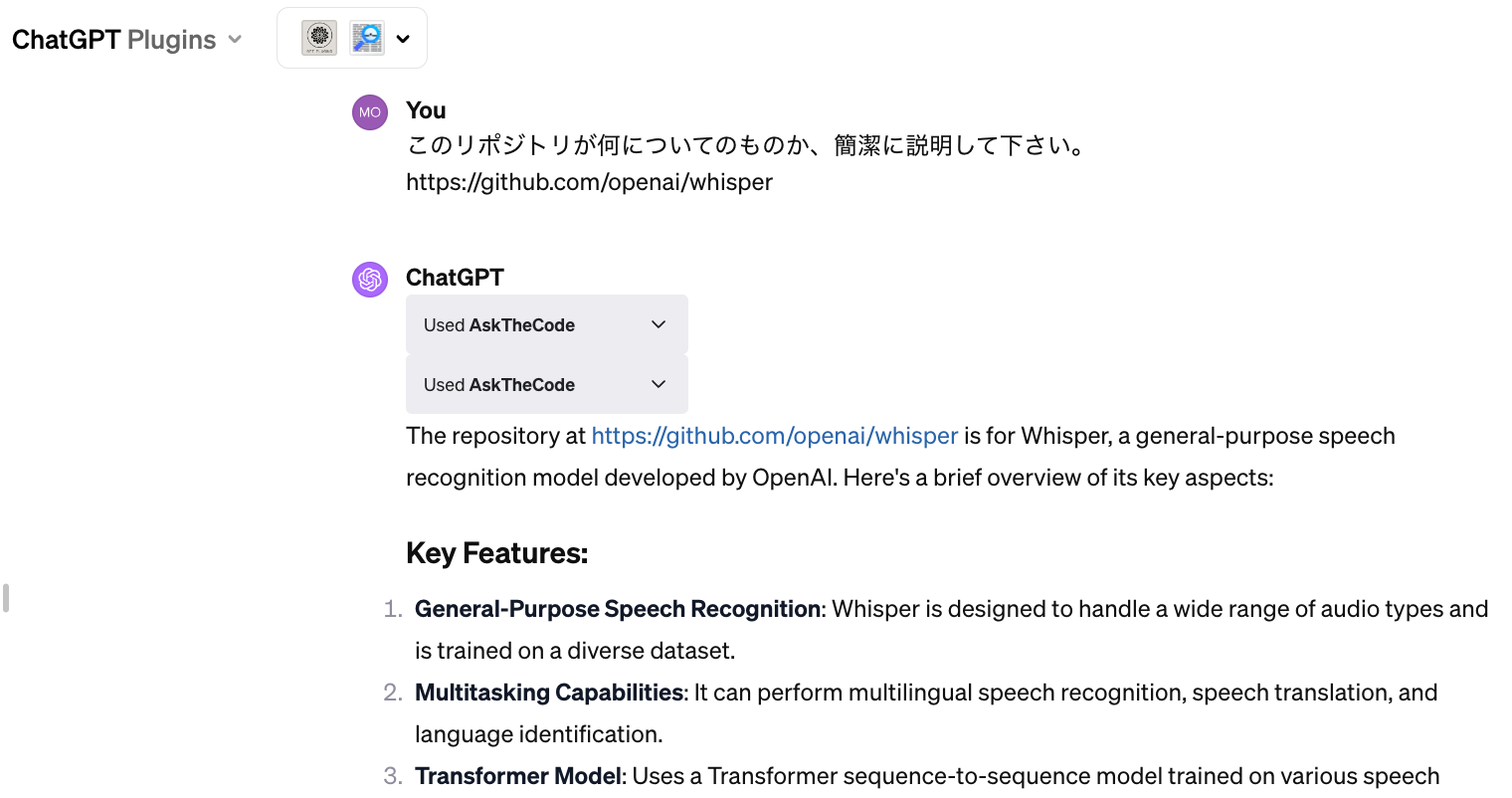Expand the enabled plugins list with the black chevron
This screenshot has width=1512, height=798.
[x=403, y=39]
